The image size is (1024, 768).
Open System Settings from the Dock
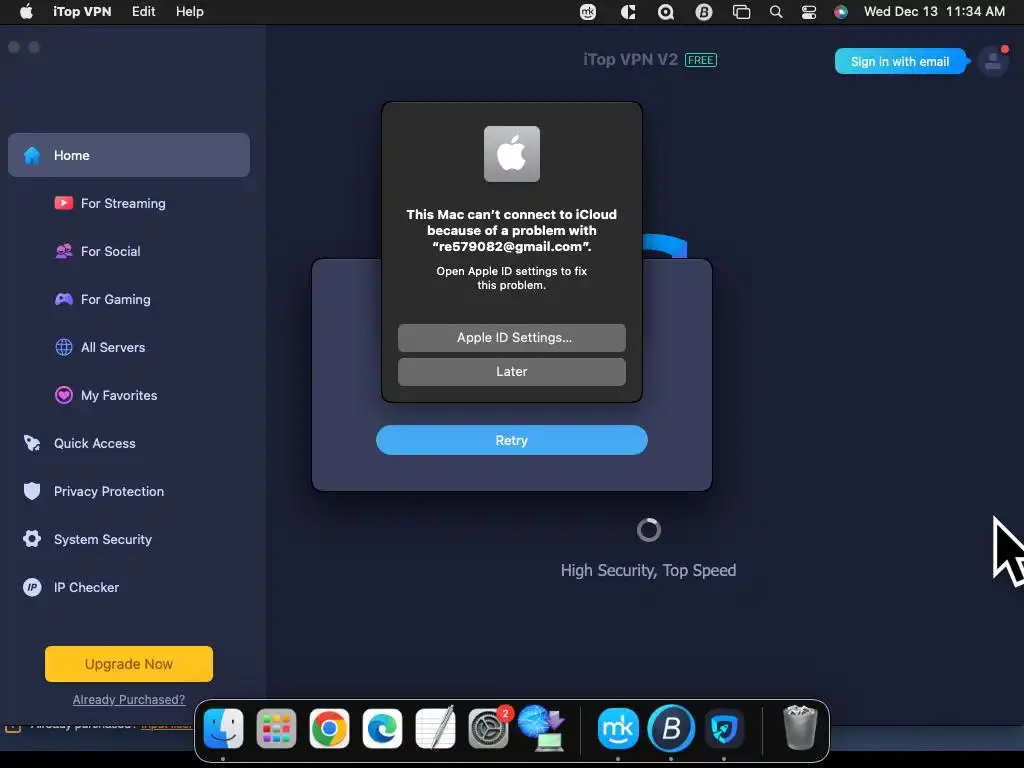click(488, 728)
